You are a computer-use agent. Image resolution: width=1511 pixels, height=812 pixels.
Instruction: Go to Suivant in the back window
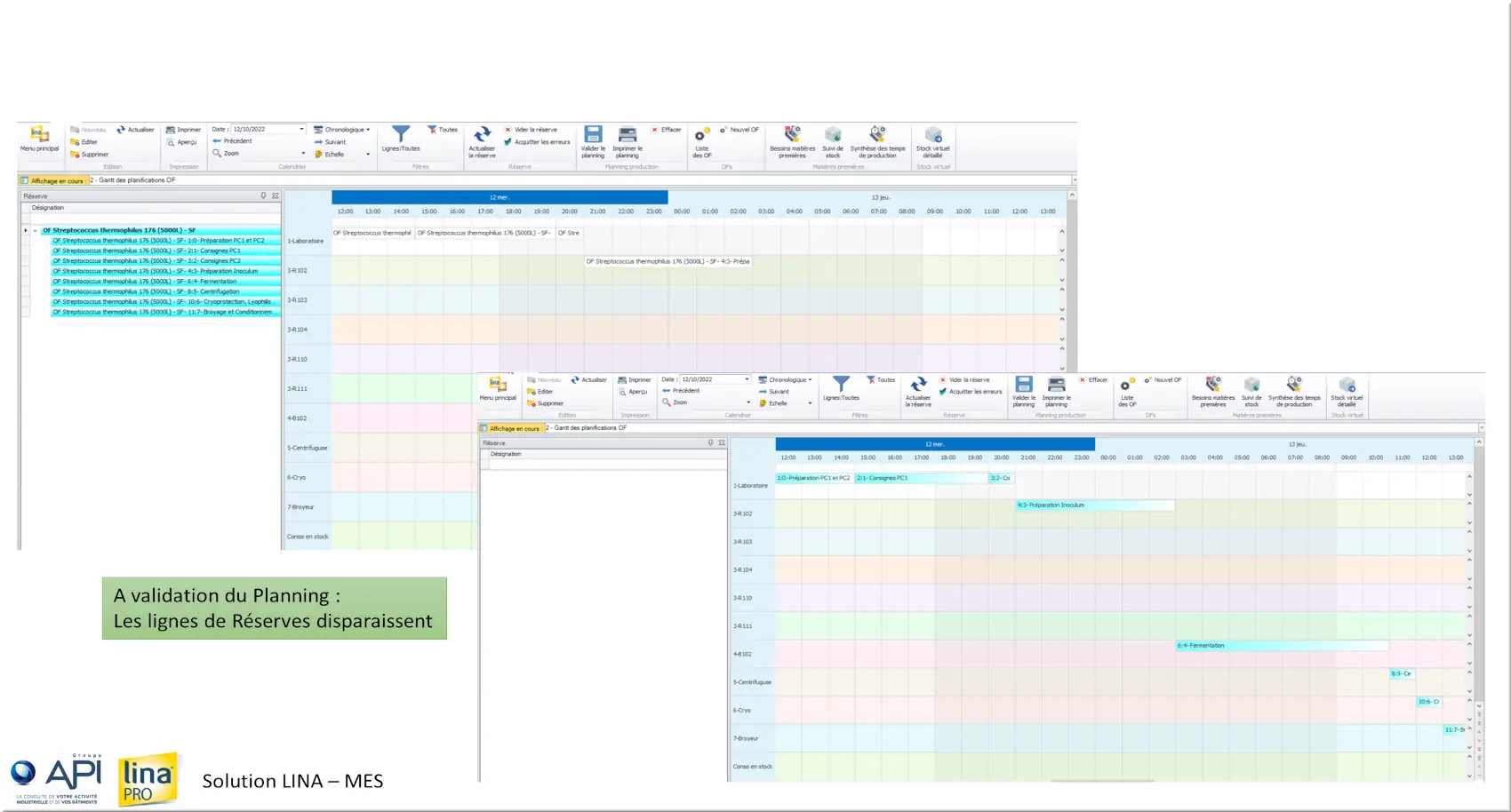tap(331, 142)
